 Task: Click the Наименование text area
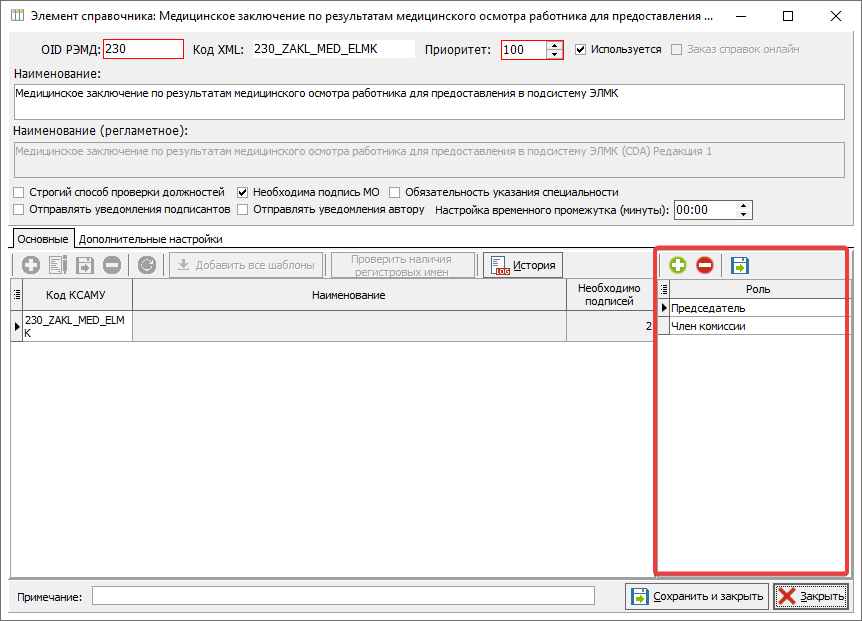[x=429, y=102]
